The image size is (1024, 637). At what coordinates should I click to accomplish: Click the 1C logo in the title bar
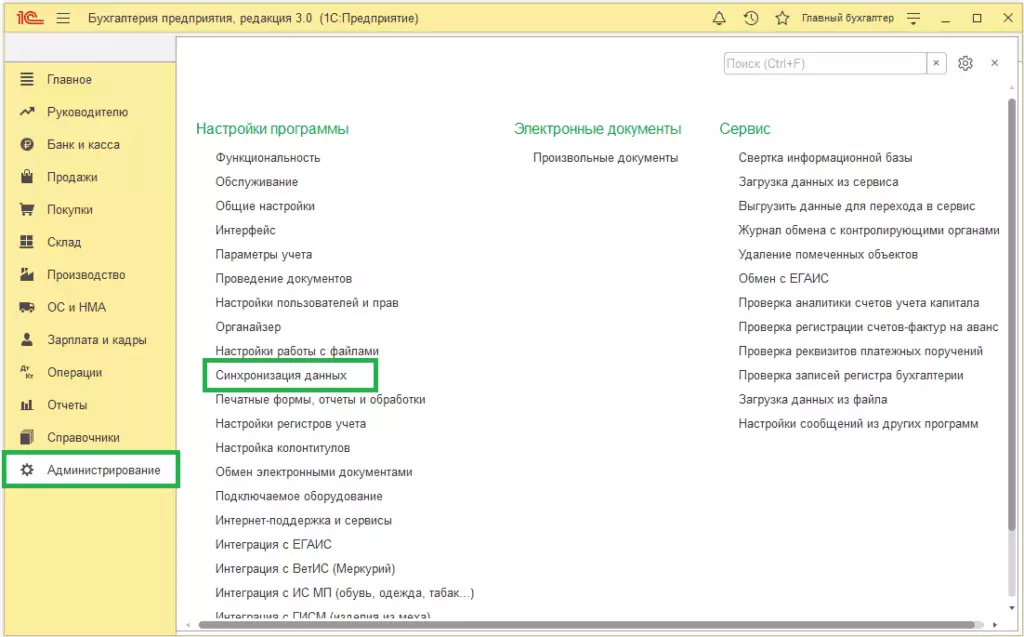[30, 18]
